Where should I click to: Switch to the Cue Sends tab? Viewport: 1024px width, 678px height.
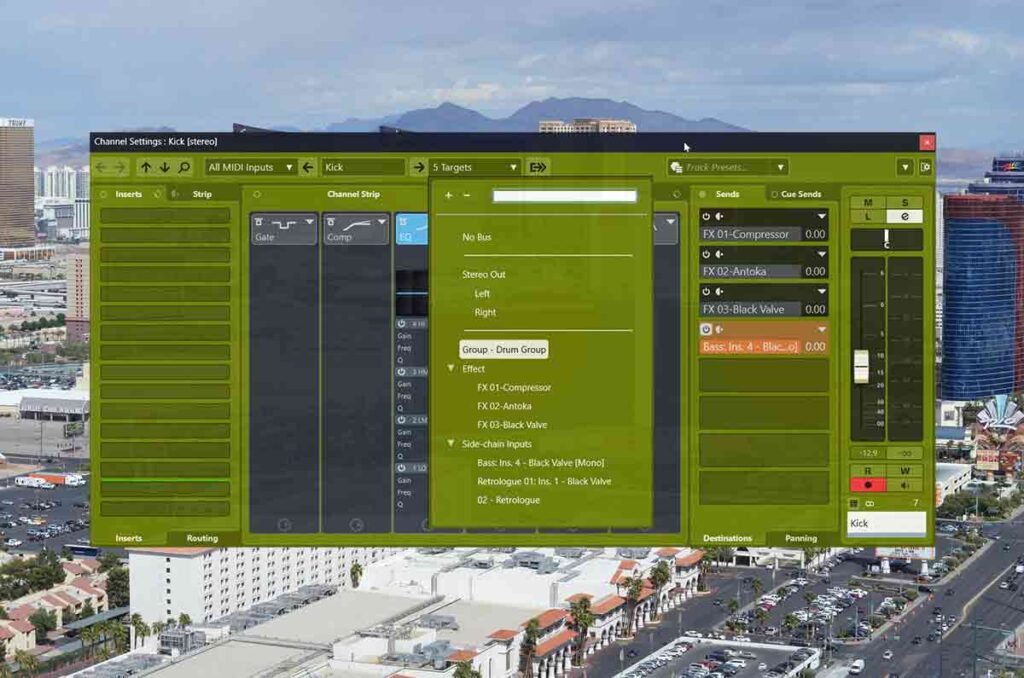(x=800, y=194)
